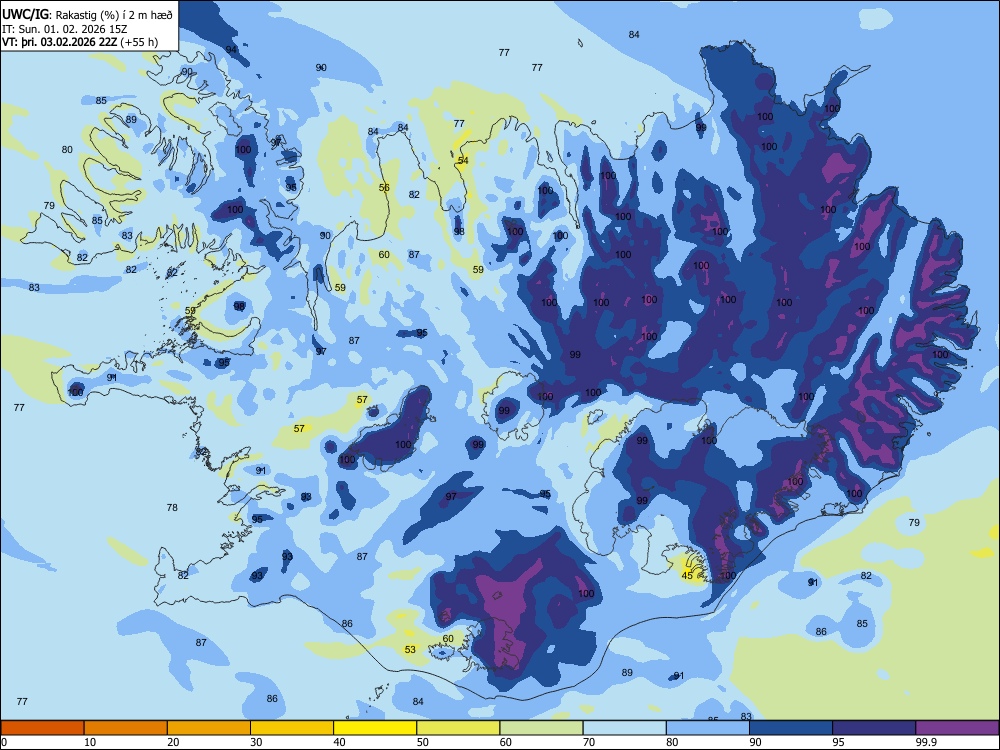Click the '56' humidity value on the map
Image resolution: width=1000 pixels, height=750 pixels.
point(384,188)
